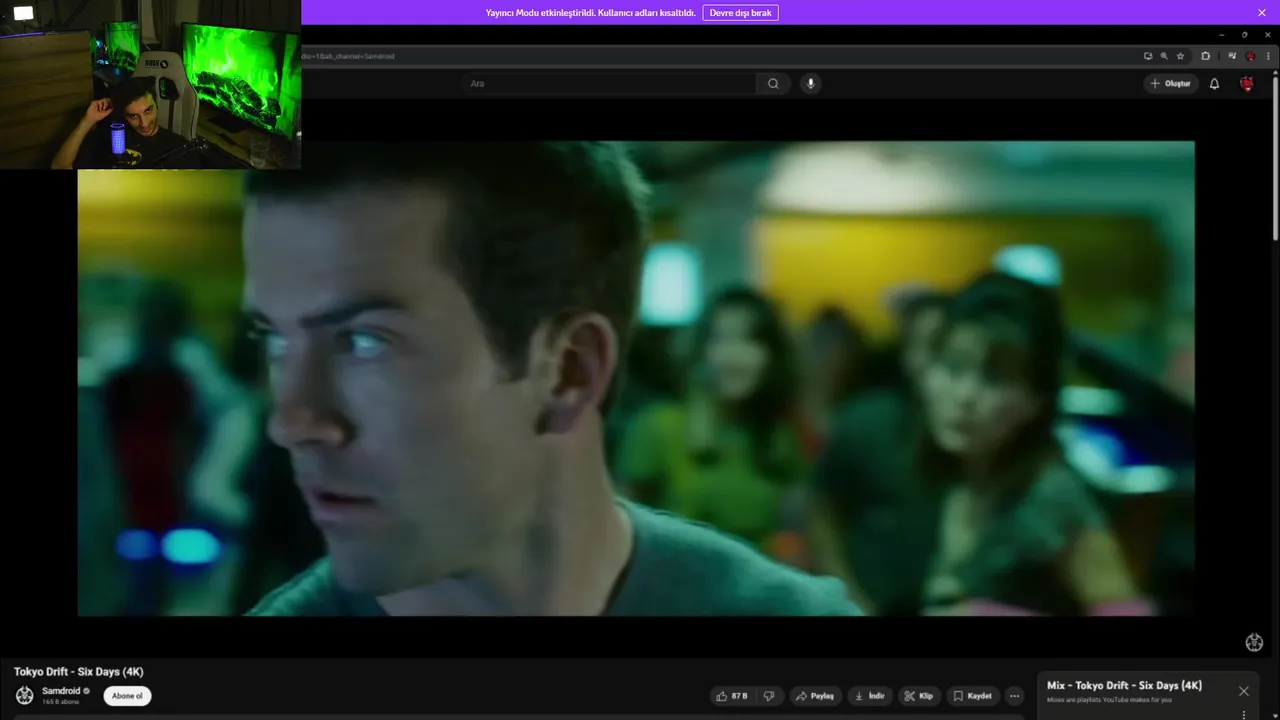Like the video with thumbs-up 87 B
The height and width of the screenshot is (720, 1280).
pos(732,696)
